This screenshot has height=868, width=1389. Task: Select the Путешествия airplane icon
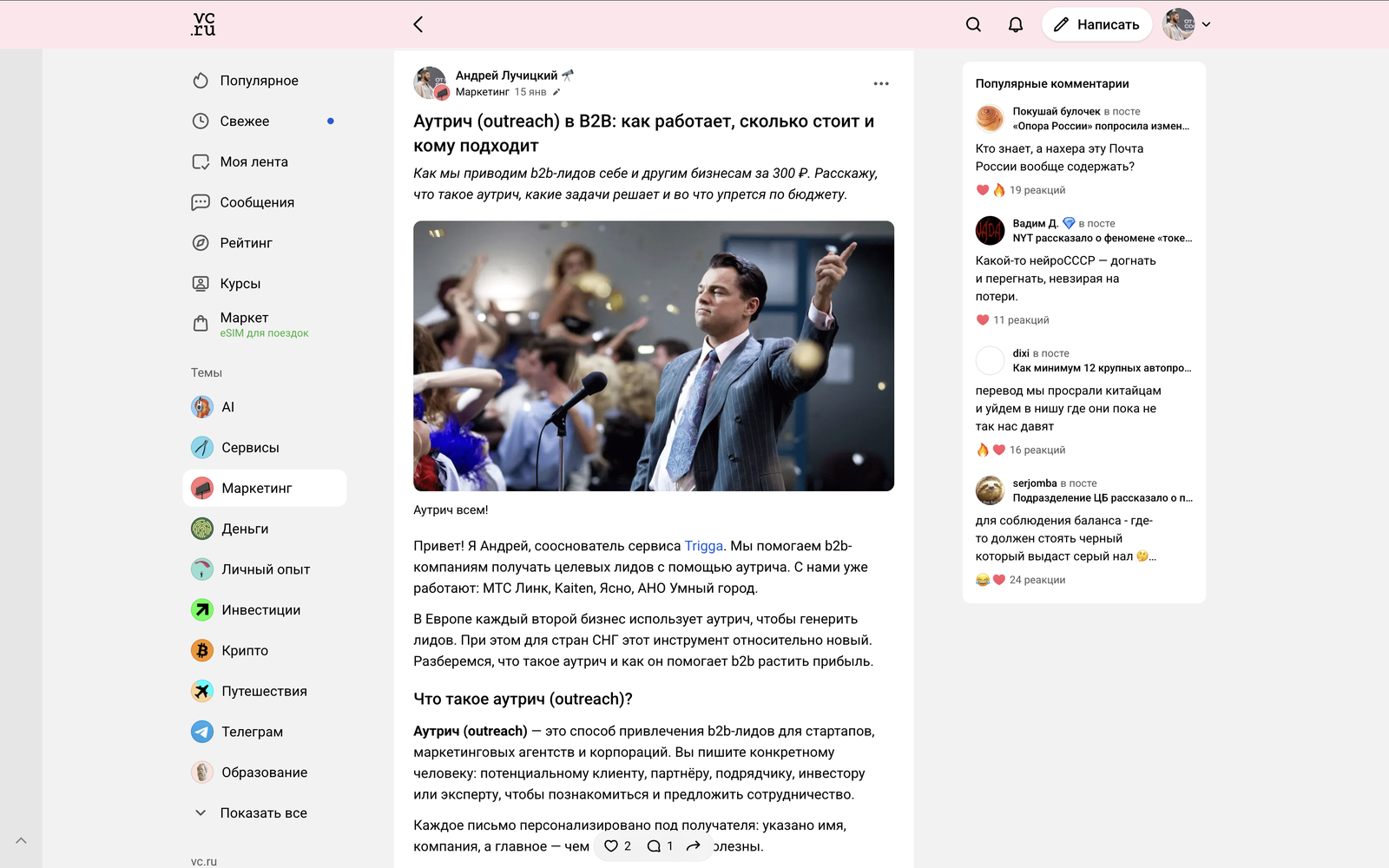(202, 691)
